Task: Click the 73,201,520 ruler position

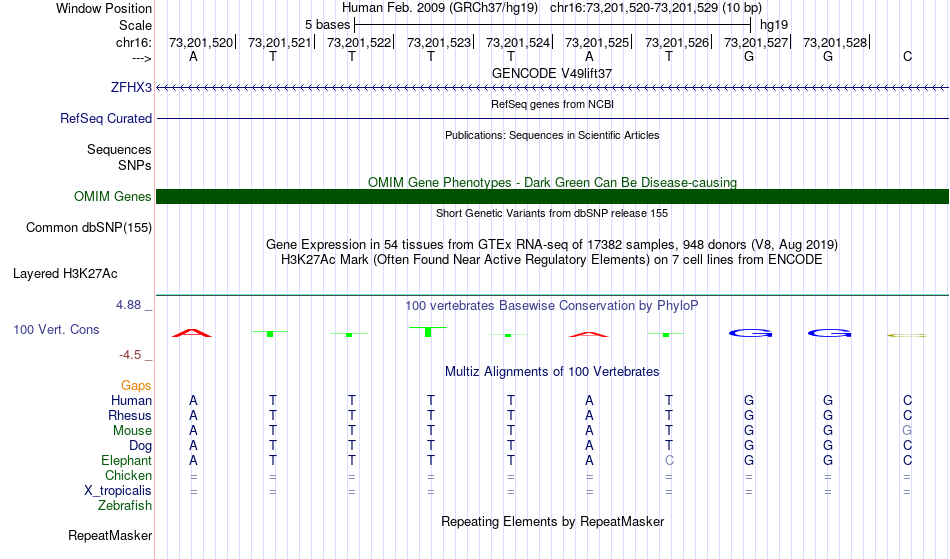Action: [201, 42]
